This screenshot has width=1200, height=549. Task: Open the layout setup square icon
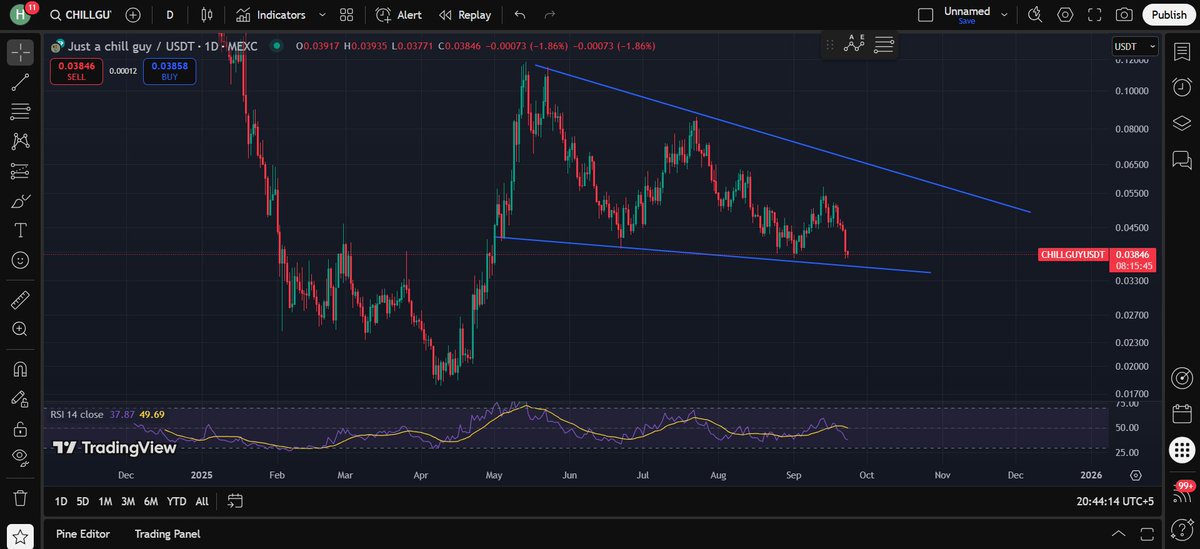(926, 15)
